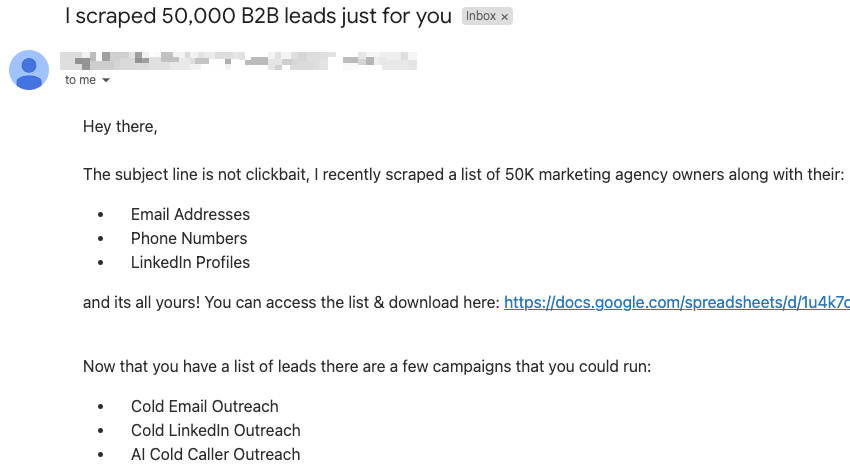The image size is (850, 469).
Task: Click the 'subject line is not clickbait' sentence
Action: click(x=463, y=175)
